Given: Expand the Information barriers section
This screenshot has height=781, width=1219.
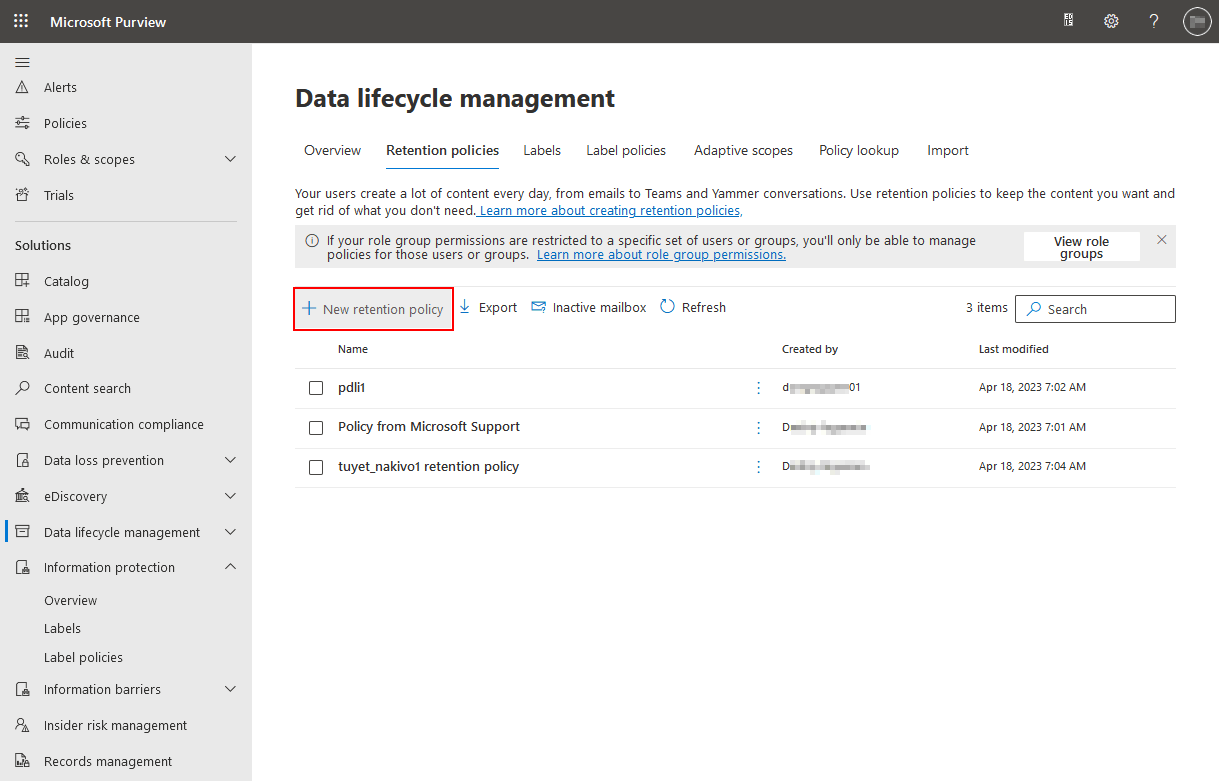Looking at the screenshot, I should coord(231,689).
